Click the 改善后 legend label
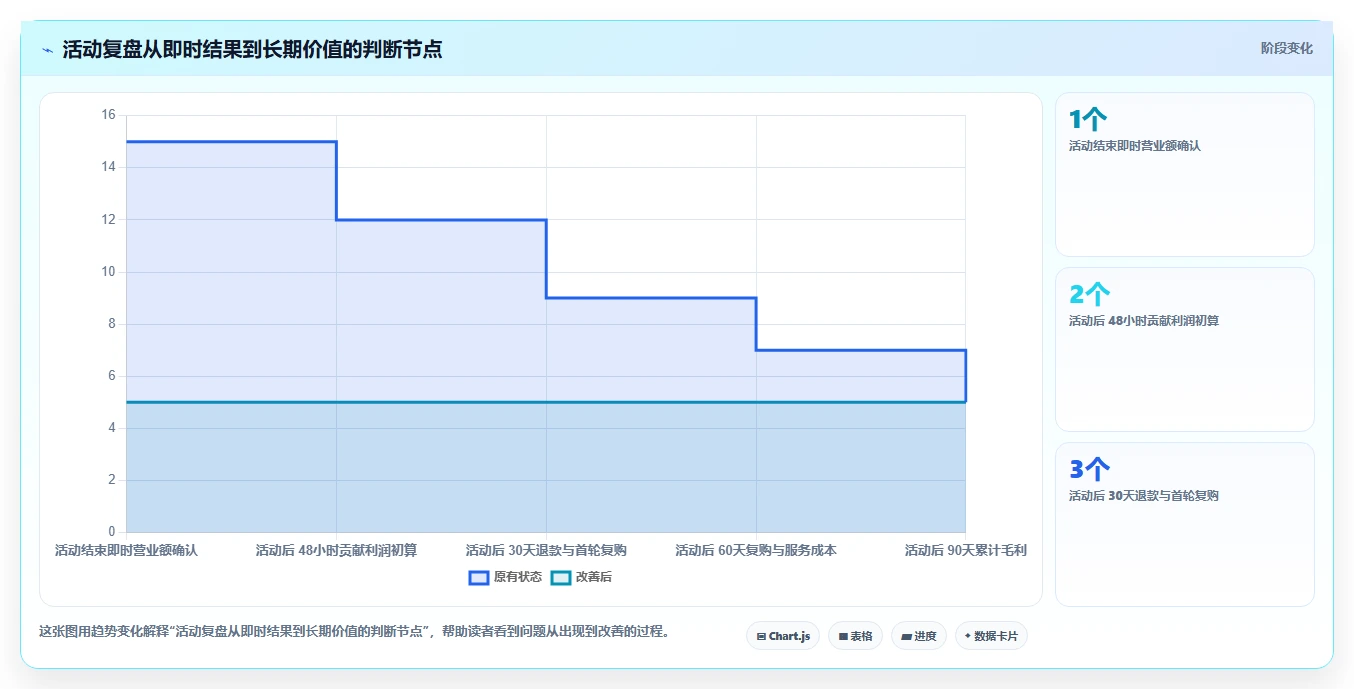This screenshot has height=689, width=1354. point(594,577)
